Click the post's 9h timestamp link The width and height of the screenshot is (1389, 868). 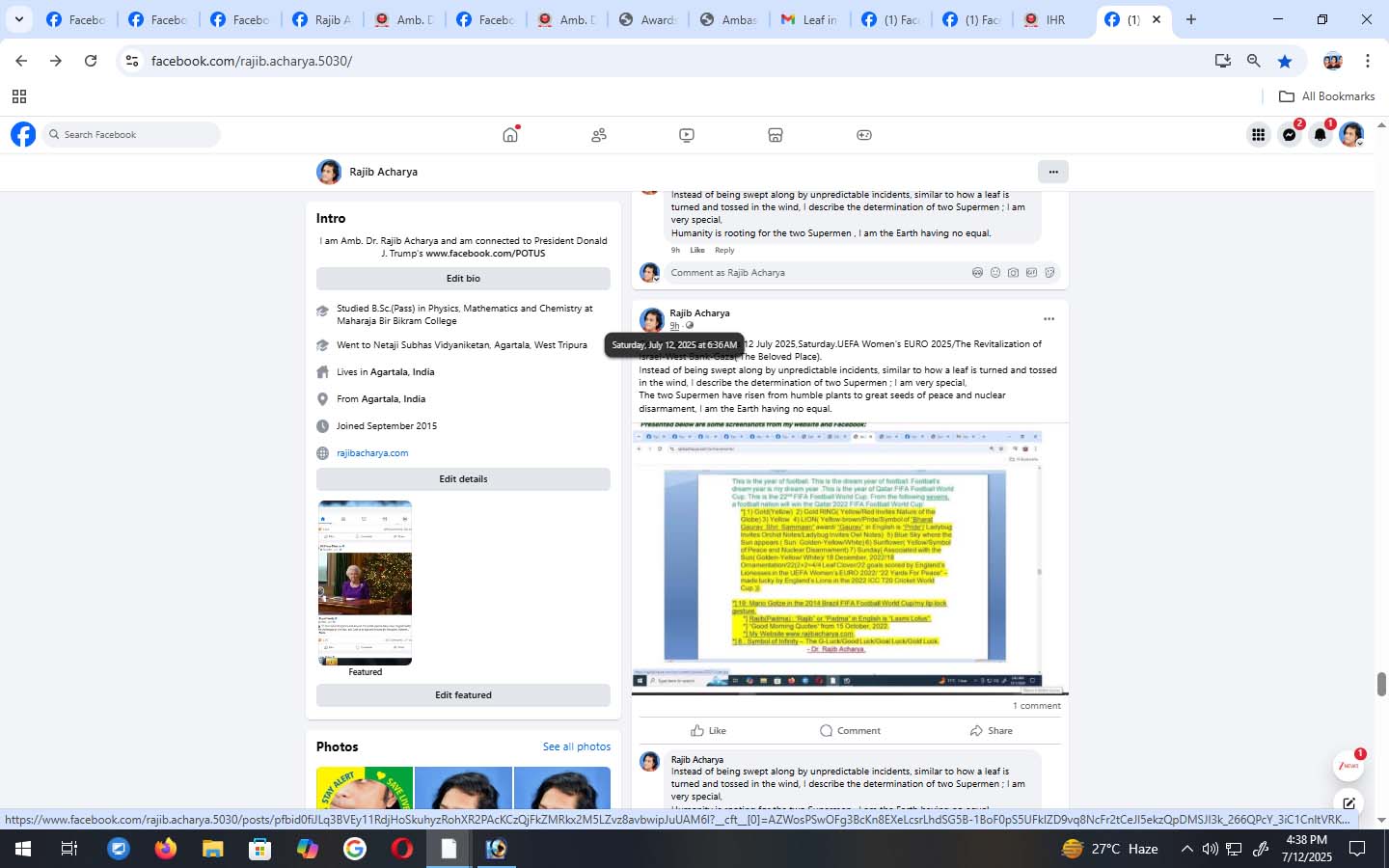(674, 326)
